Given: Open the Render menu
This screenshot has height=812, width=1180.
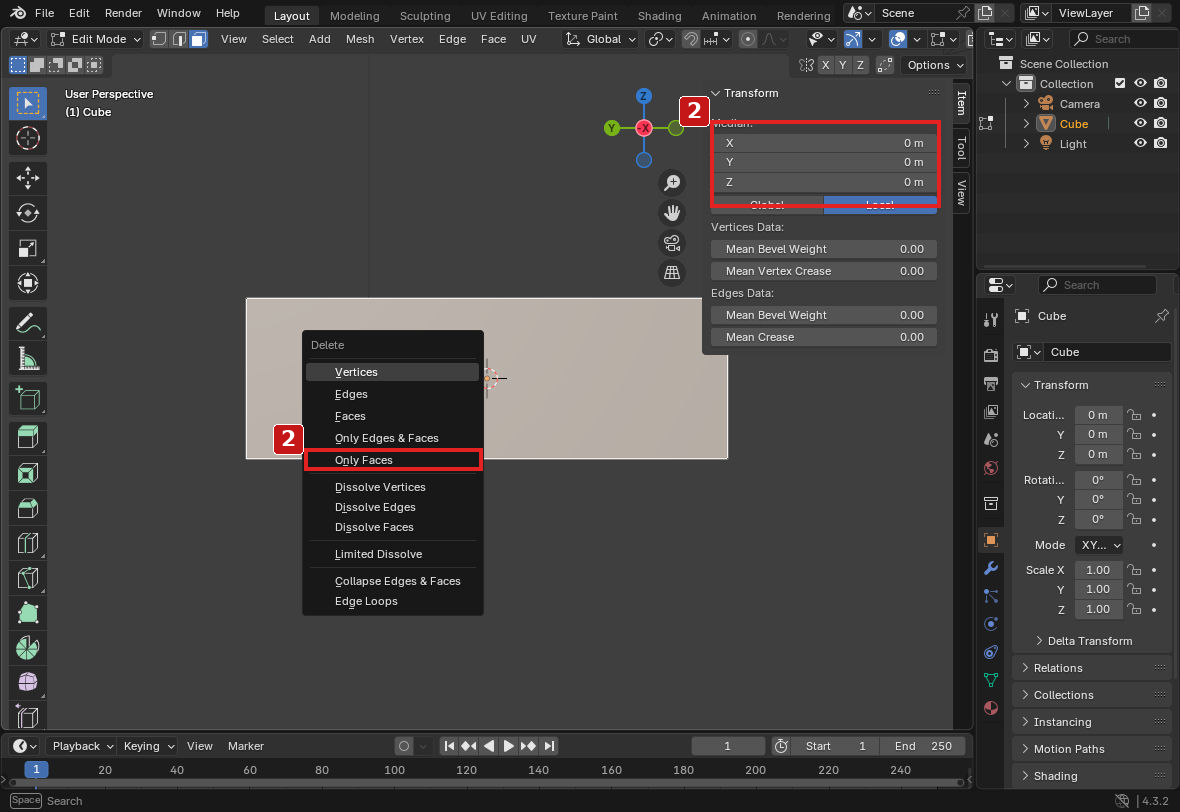Looking at the screenshot, I should (123, 13).
